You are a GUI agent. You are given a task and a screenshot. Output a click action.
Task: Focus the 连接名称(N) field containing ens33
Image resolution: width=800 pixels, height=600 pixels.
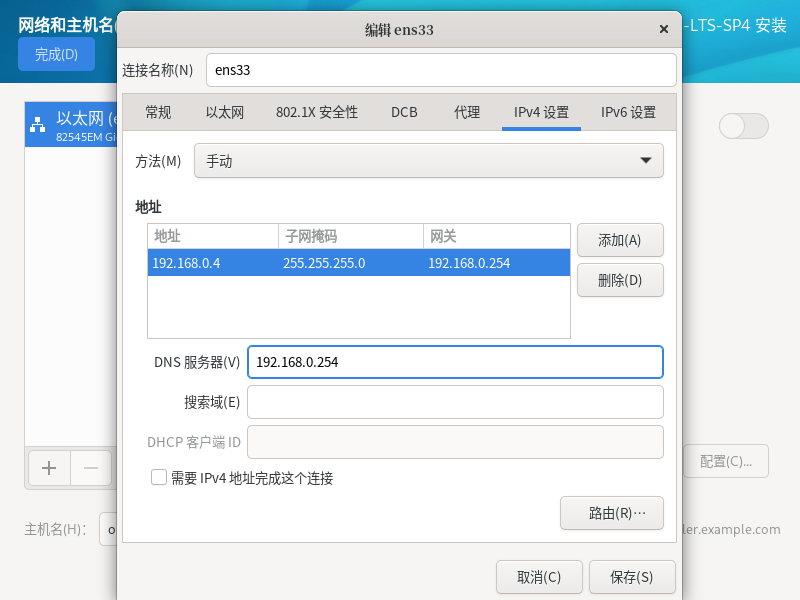[x=441, y=70]
